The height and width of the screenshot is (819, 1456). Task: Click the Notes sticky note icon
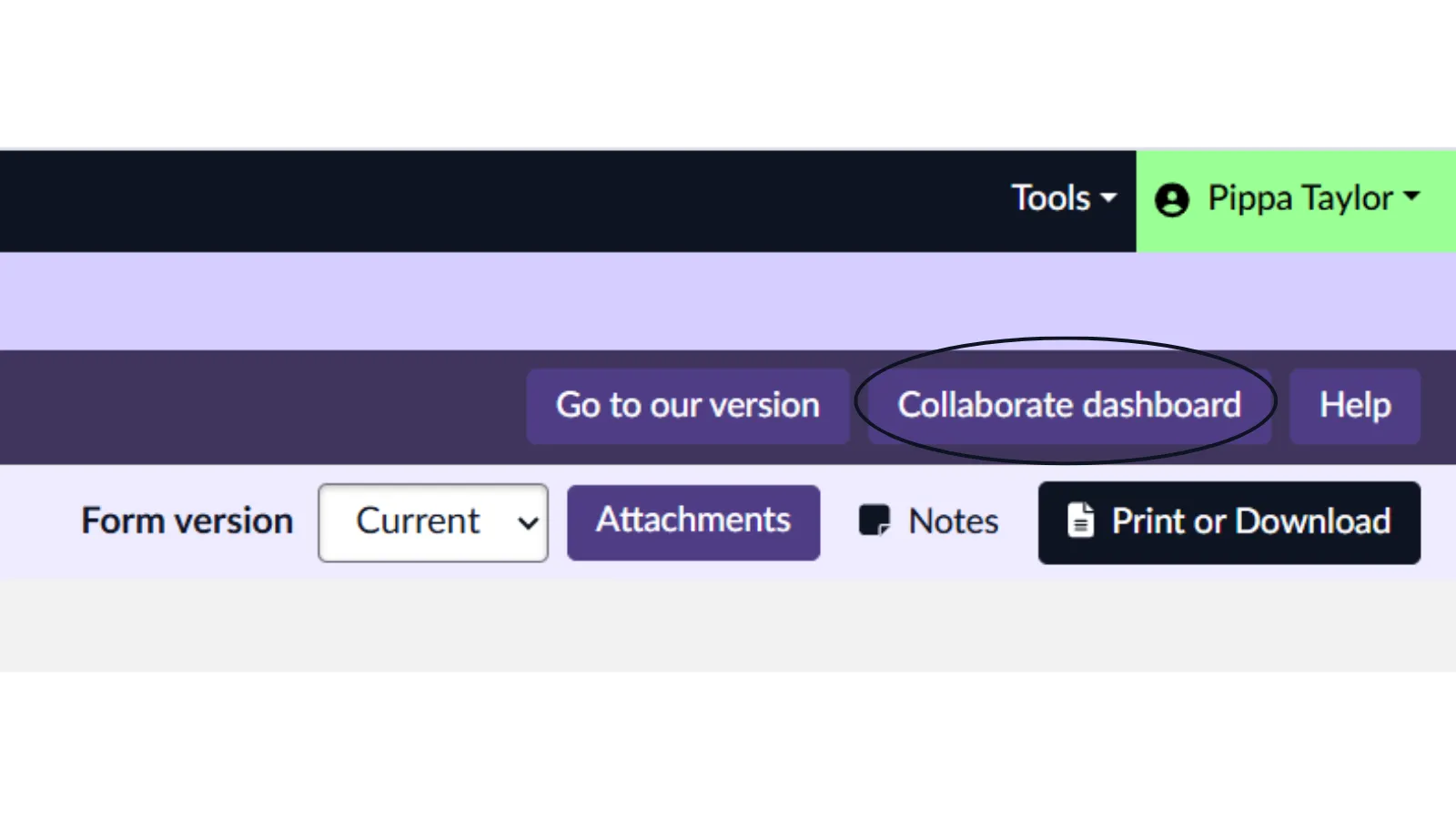(874, 521)
